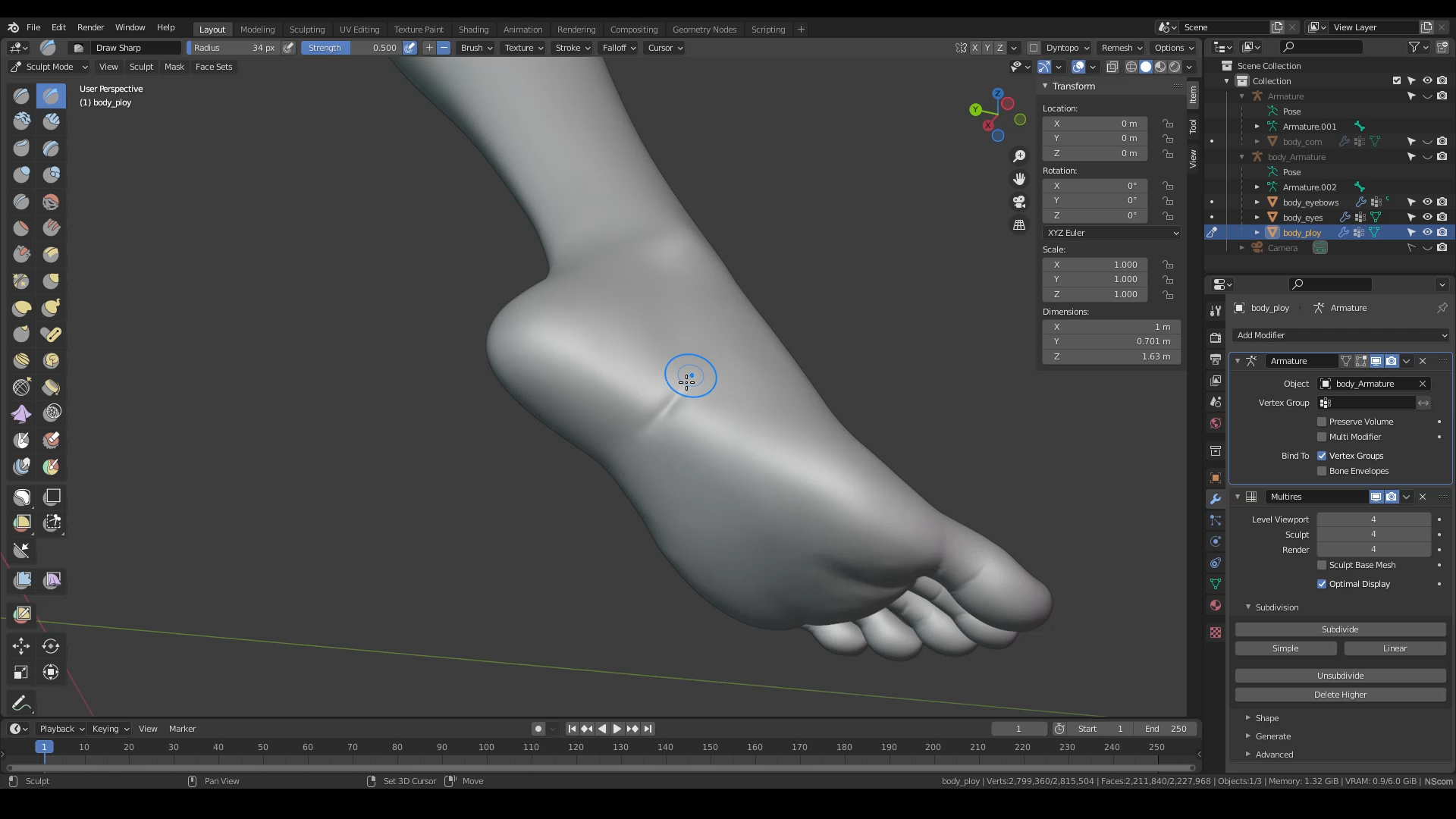This screenshot has height=819, width=1456.
Task: Click the Subdivide button
Action: (x=1340, y=628)
